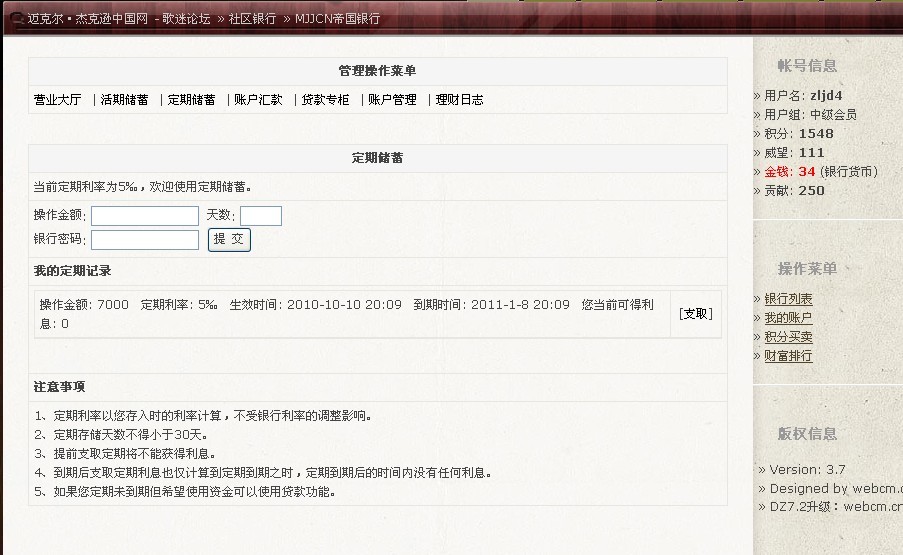Go to 社区银行 in the breadcrumb
Image resolution: width=903 pixels, height=555 pixels.
252,19
